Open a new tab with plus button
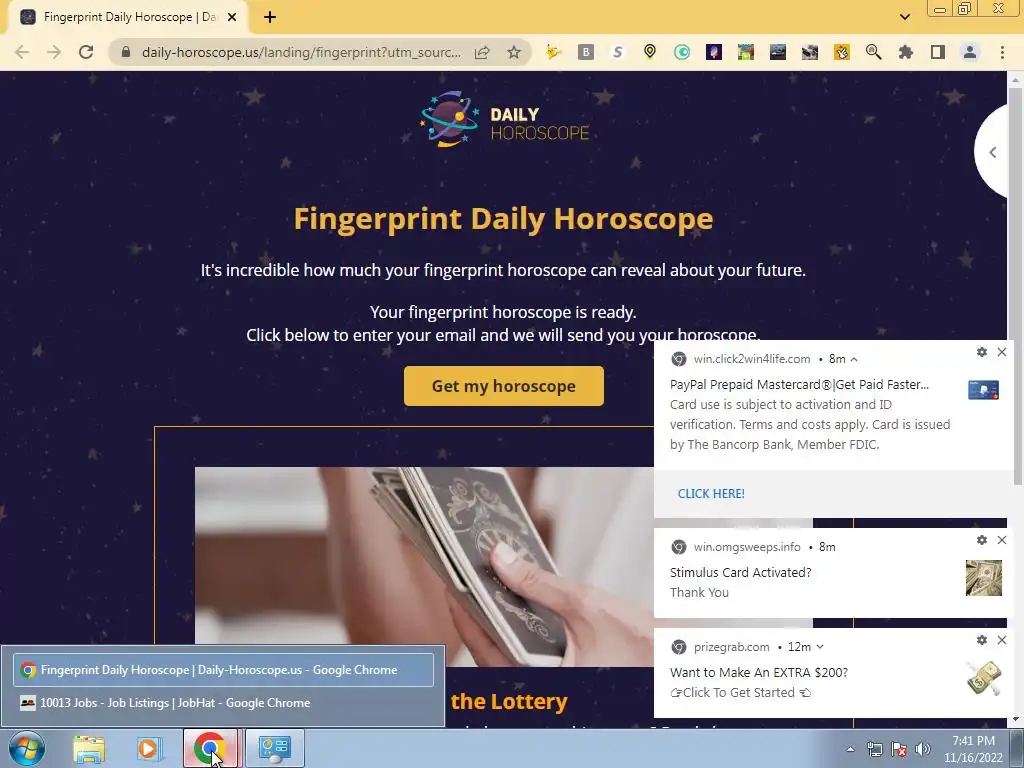This screenshot has height=768, width=1024. pyautogui.click(x=270, y=17)
